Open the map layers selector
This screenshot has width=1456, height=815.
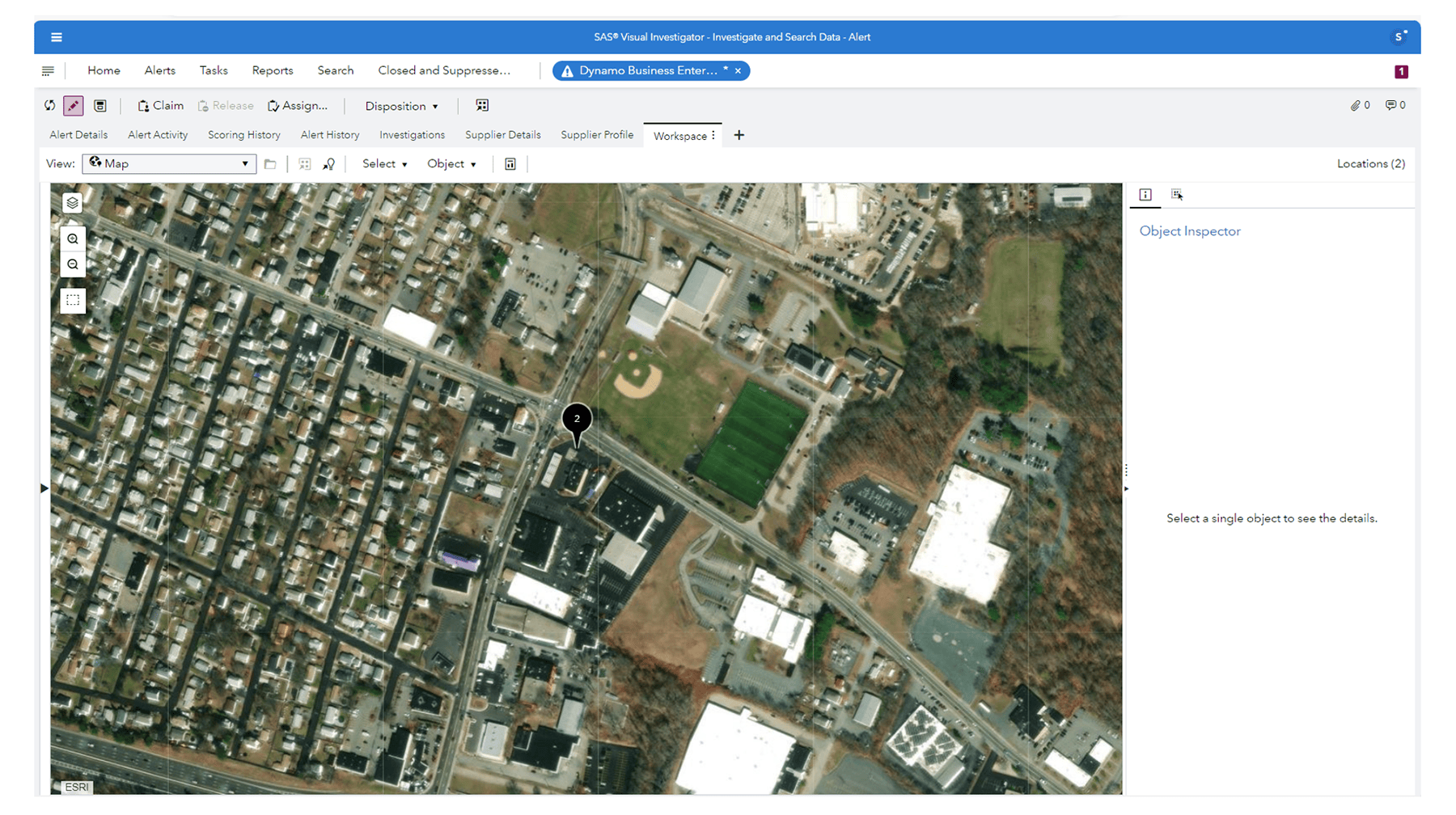coord(72,203)
